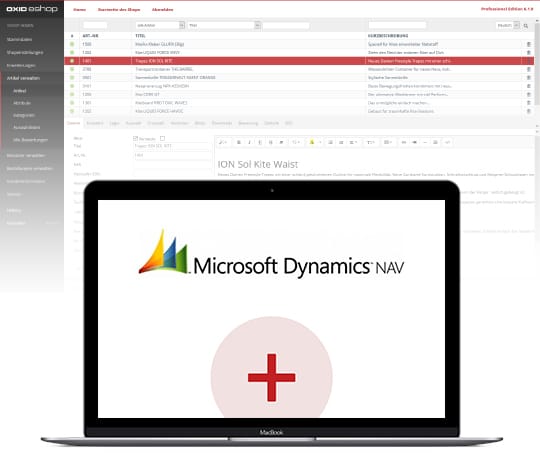This screenshot has width=540, height=460.
Task: Open the language dropdown near search icon
Action: [508, 25]
